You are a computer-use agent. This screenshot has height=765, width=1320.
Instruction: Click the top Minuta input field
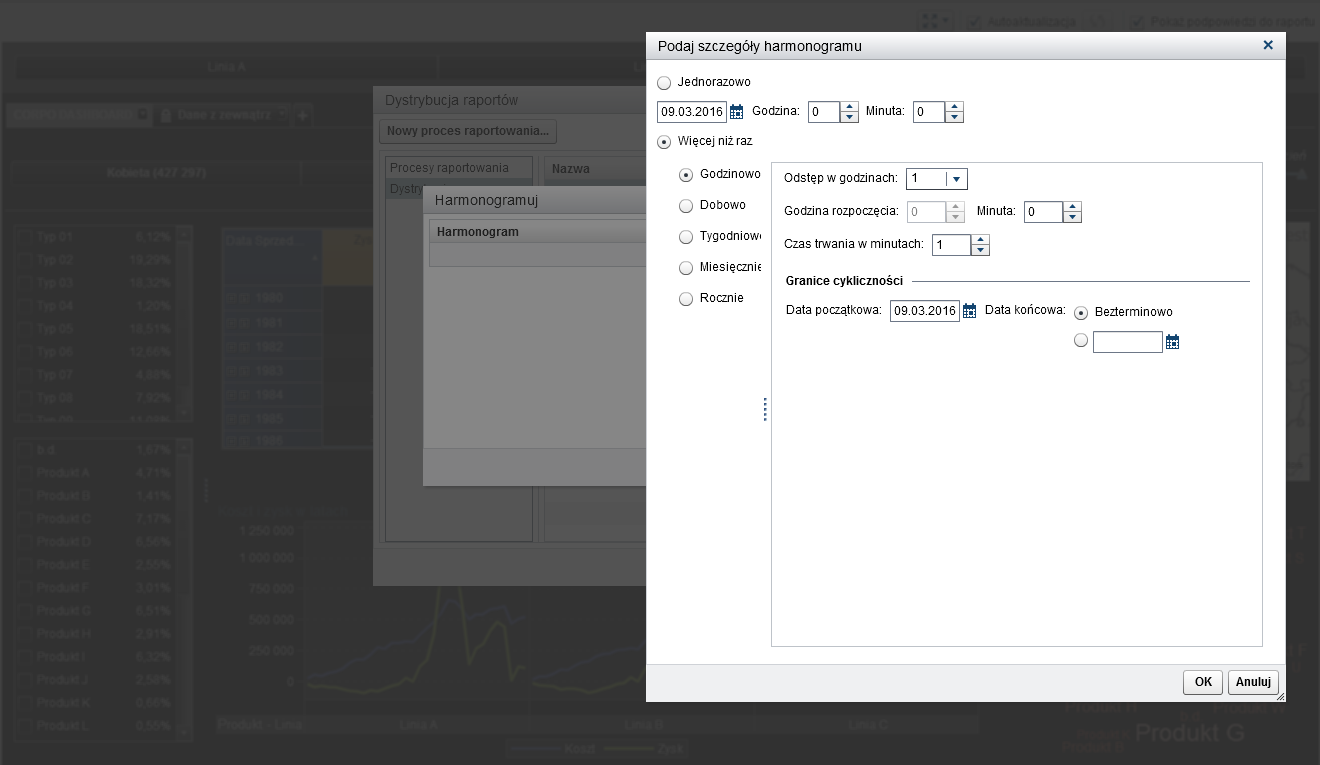click(929, 112)
